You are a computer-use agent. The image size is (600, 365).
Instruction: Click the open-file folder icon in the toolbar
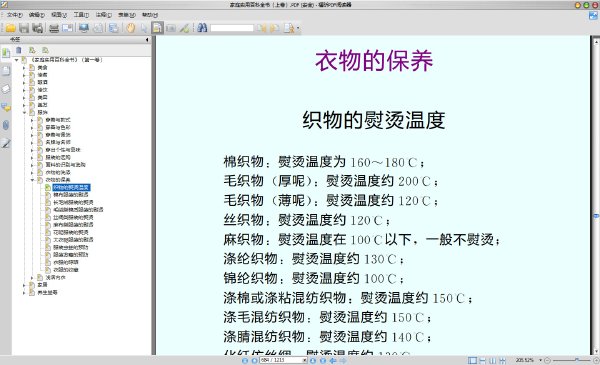(x=10, y=28)
